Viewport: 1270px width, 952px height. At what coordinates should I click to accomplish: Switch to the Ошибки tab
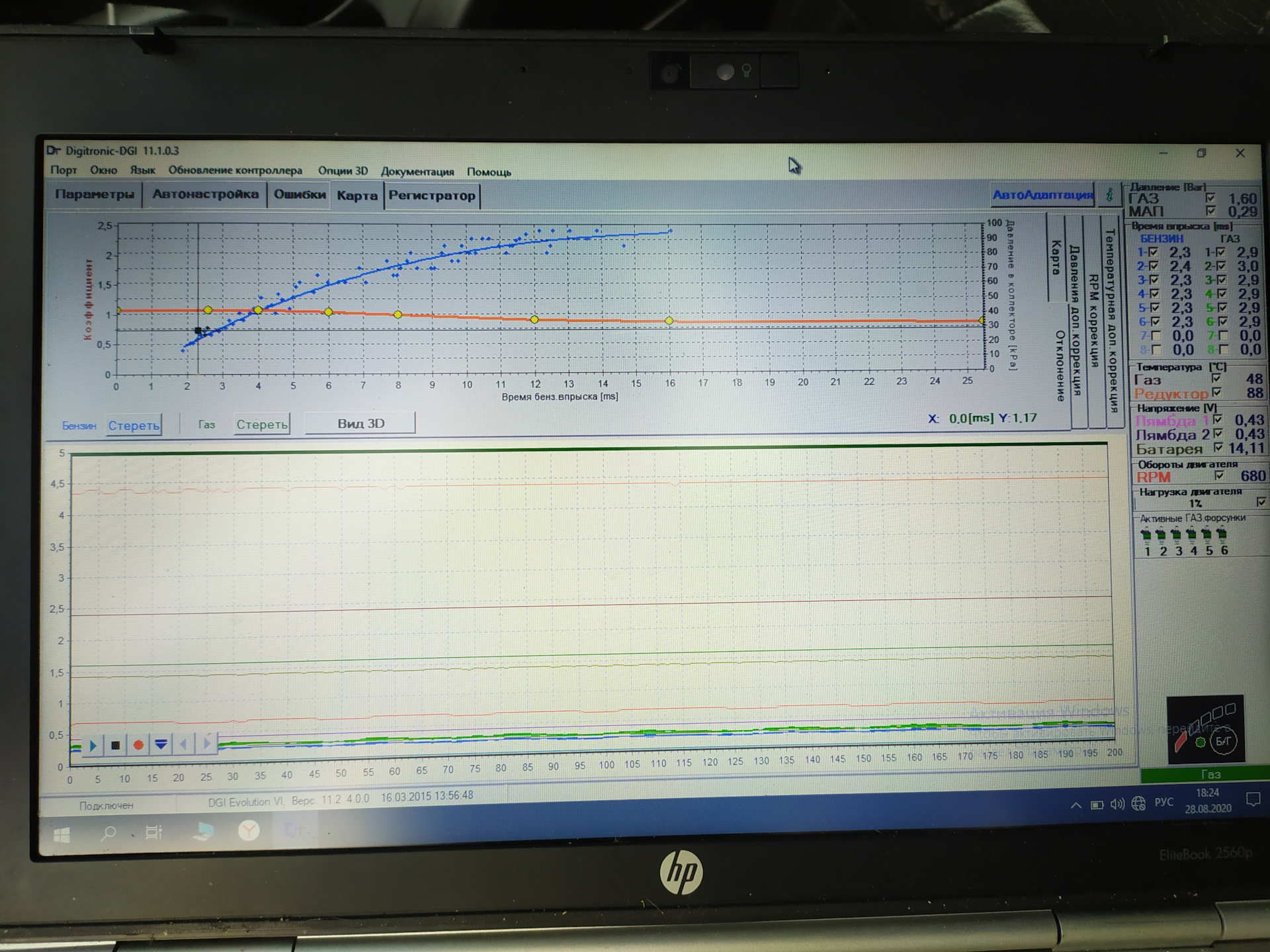tap(300, 195)
